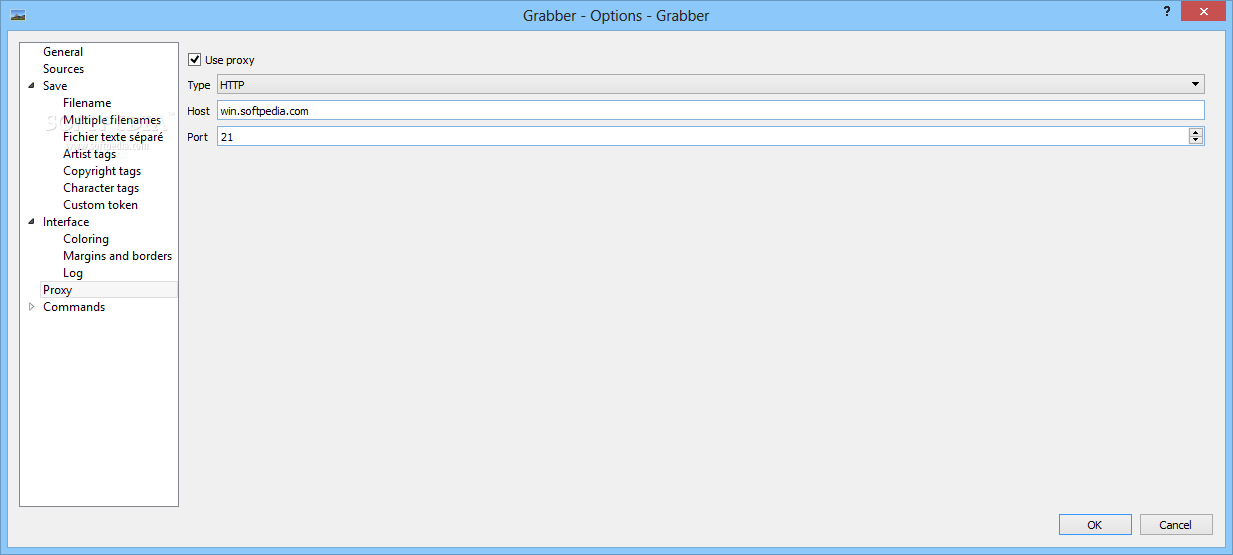This screenshot has width=1233, height=555.
Task: Collapse the Save tree node
Action: click(32, 86)
